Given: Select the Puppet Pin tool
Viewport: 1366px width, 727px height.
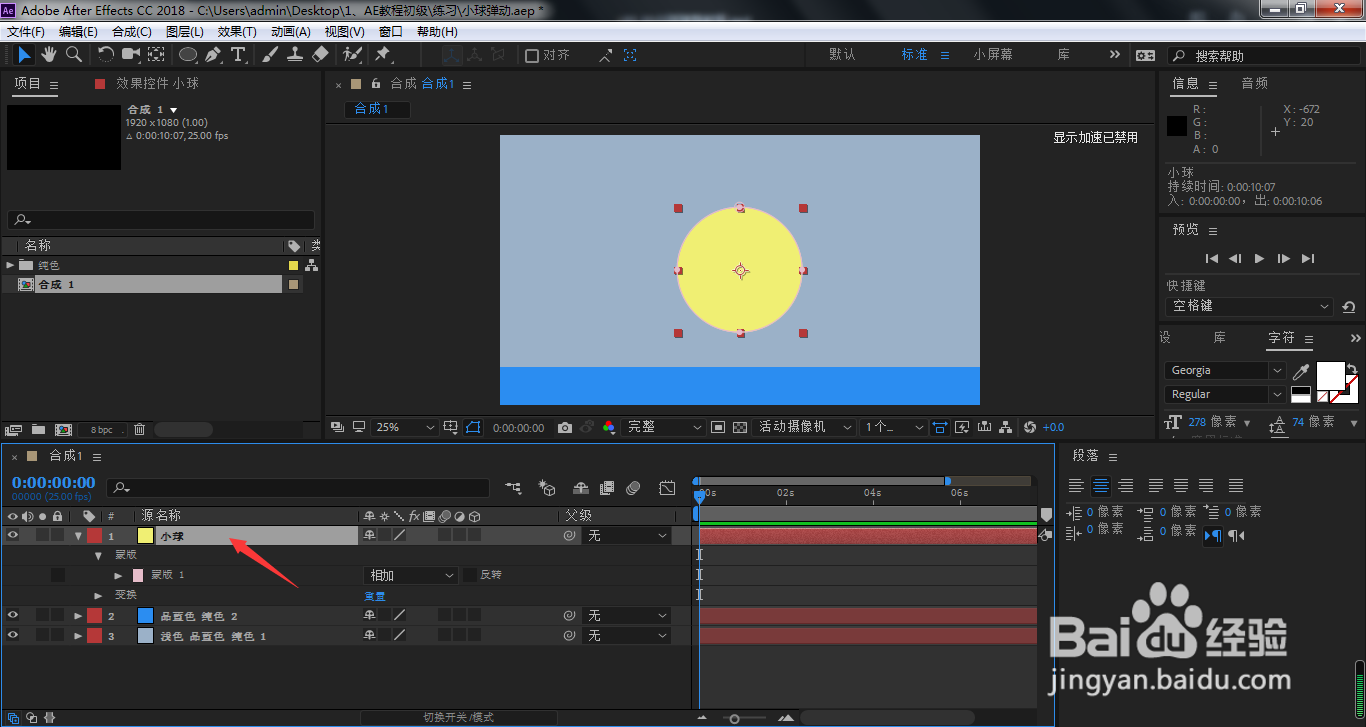Looking at the screenshot, I should tap(382, 54).
